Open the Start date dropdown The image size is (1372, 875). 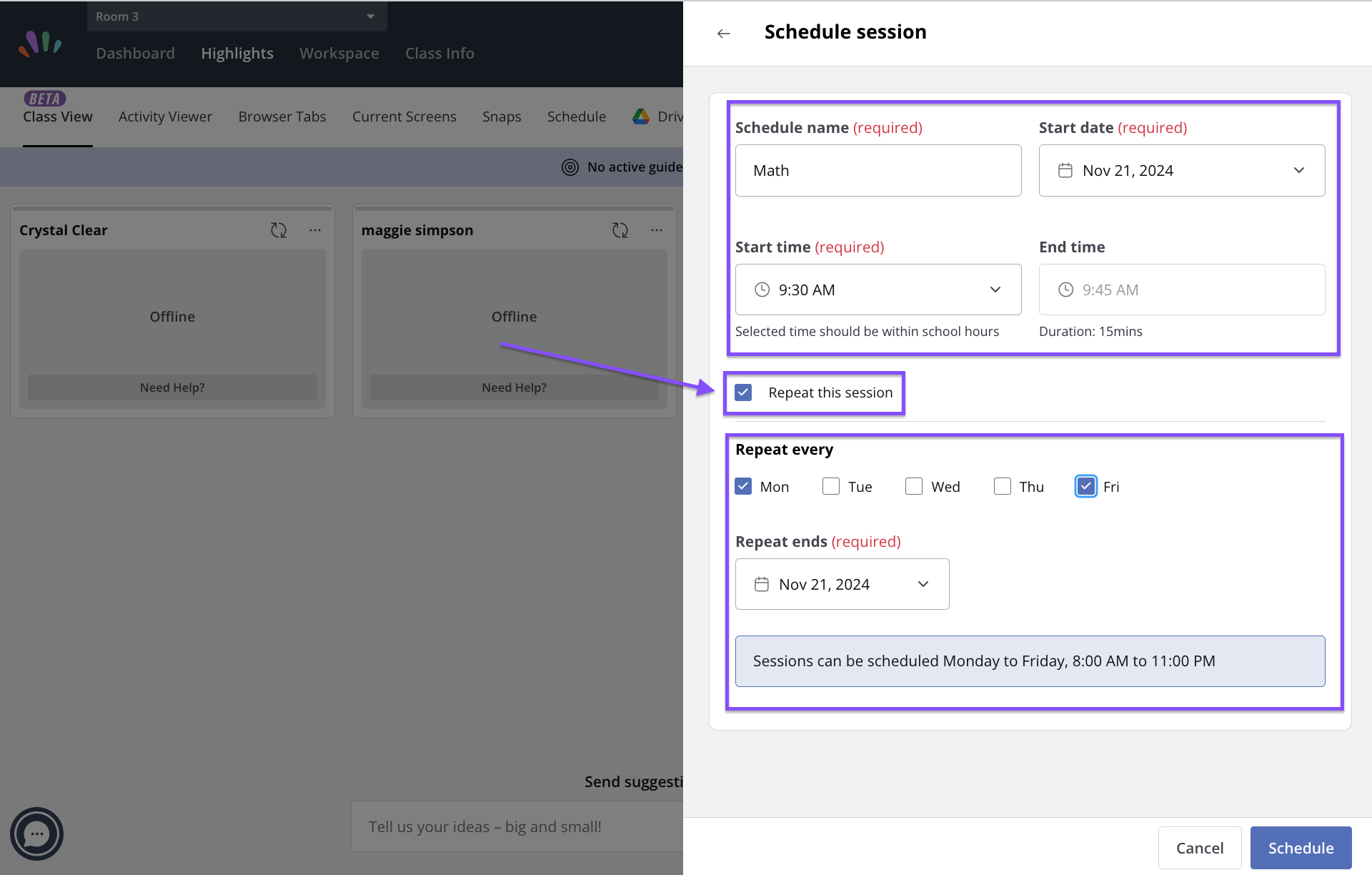[x=1182, y=171]
